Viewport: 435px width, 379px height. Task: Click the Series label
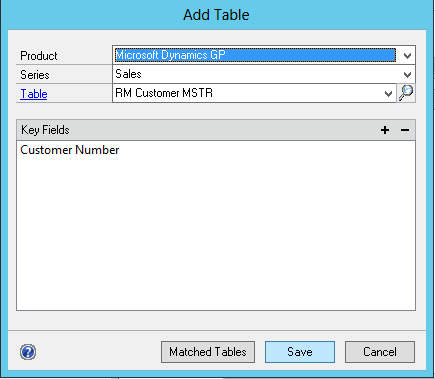click(35, 75)
